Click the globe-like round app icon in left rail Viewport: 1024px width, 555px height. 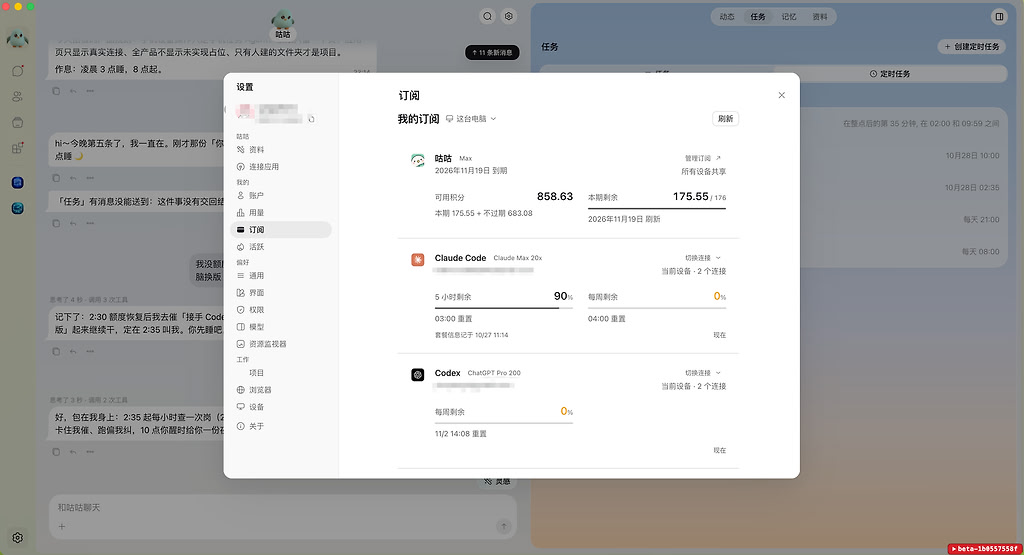tap(18, 208)
